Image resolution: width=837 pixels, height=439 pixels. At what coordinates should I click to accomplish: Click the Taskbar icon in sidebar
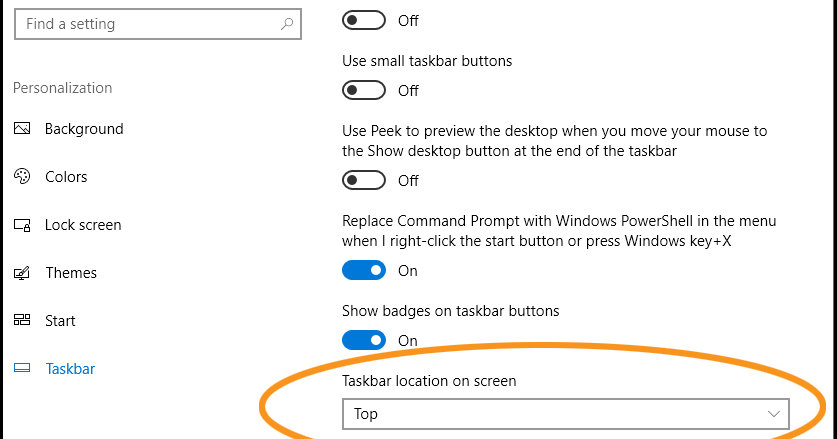(x=22, y=369)
